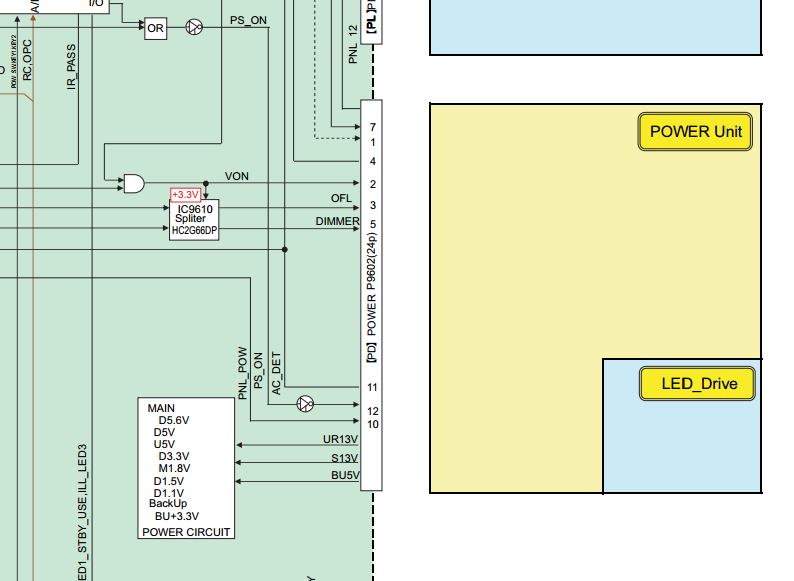Click the red +3.3V supply label
This screenshot has height=581, width=794.
pos(185,195)
